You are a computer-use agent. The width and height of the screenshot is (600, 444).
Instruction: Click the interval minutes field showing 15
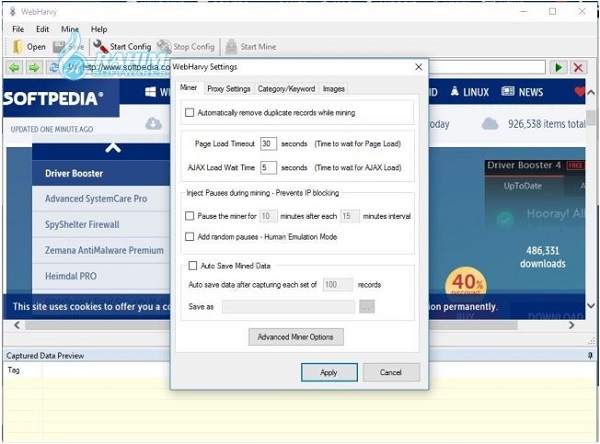click(350, 216)
